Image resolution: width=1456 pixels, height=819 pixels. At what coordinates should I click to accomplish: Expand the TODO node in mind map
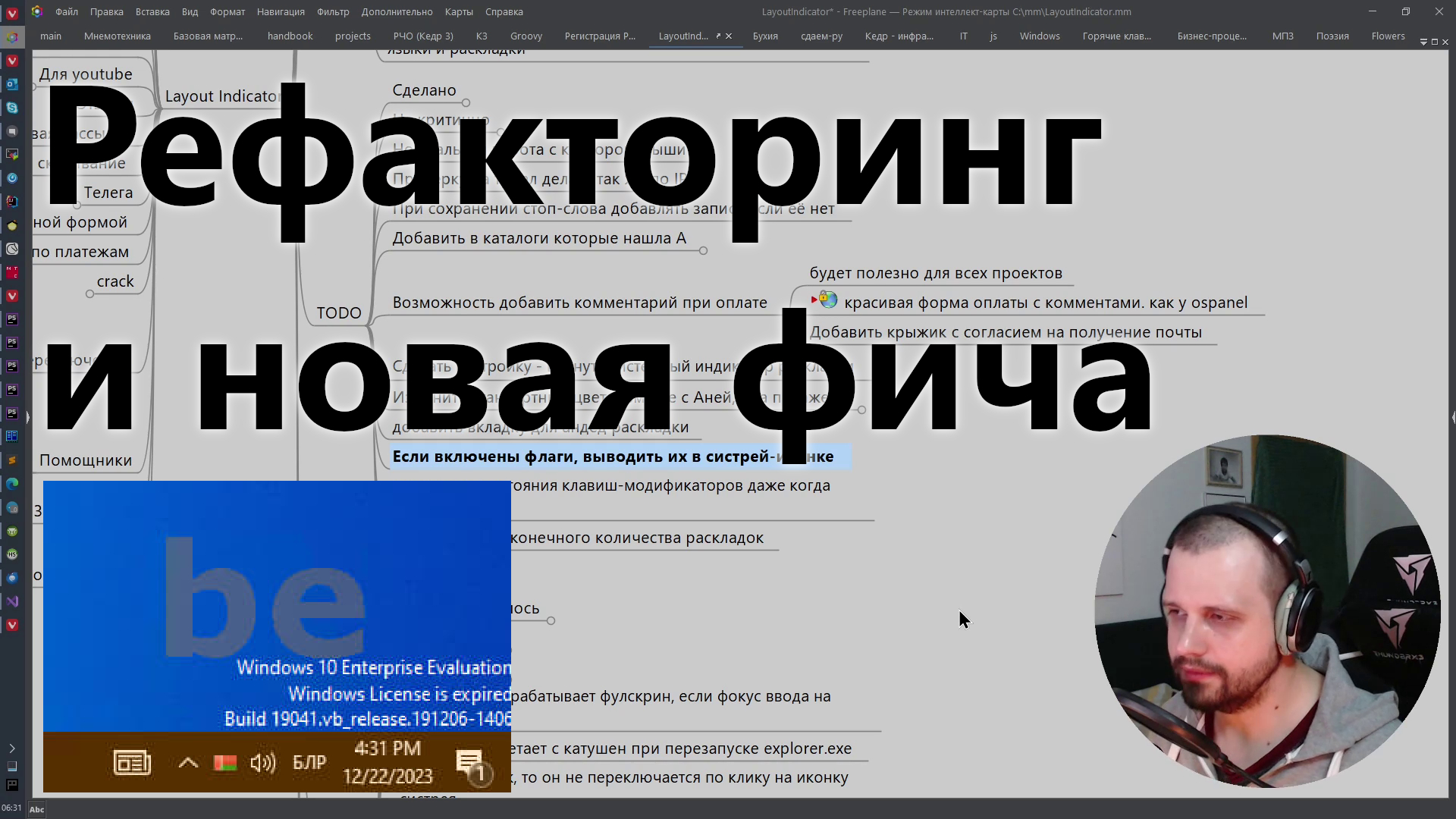click(339, 312)
